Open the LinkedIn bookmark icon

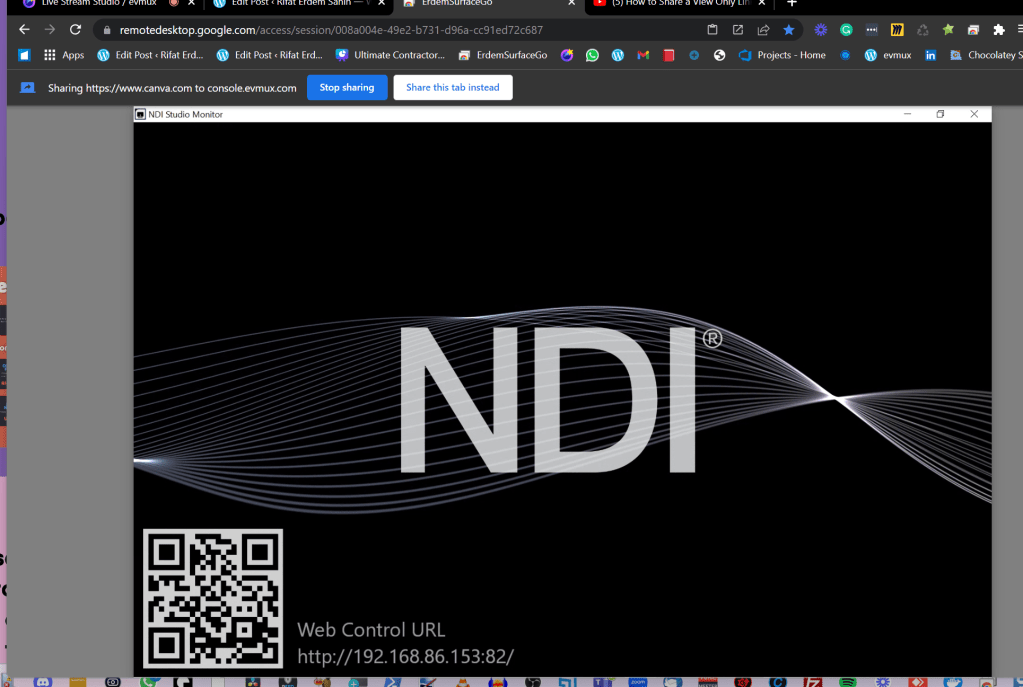point(930,55)
